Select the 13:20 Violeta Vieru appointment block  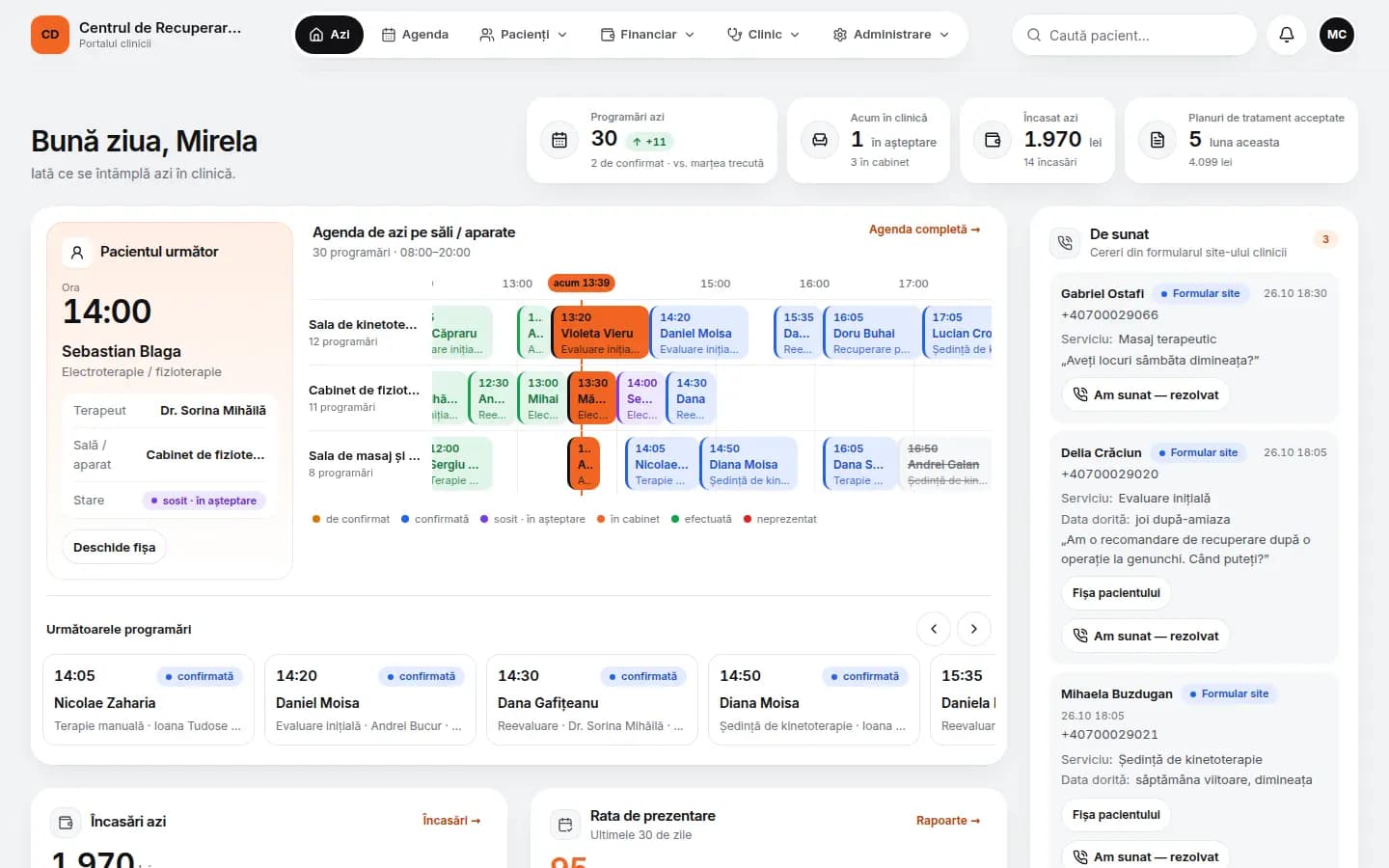pyautogui.click(x=600, y=333)
